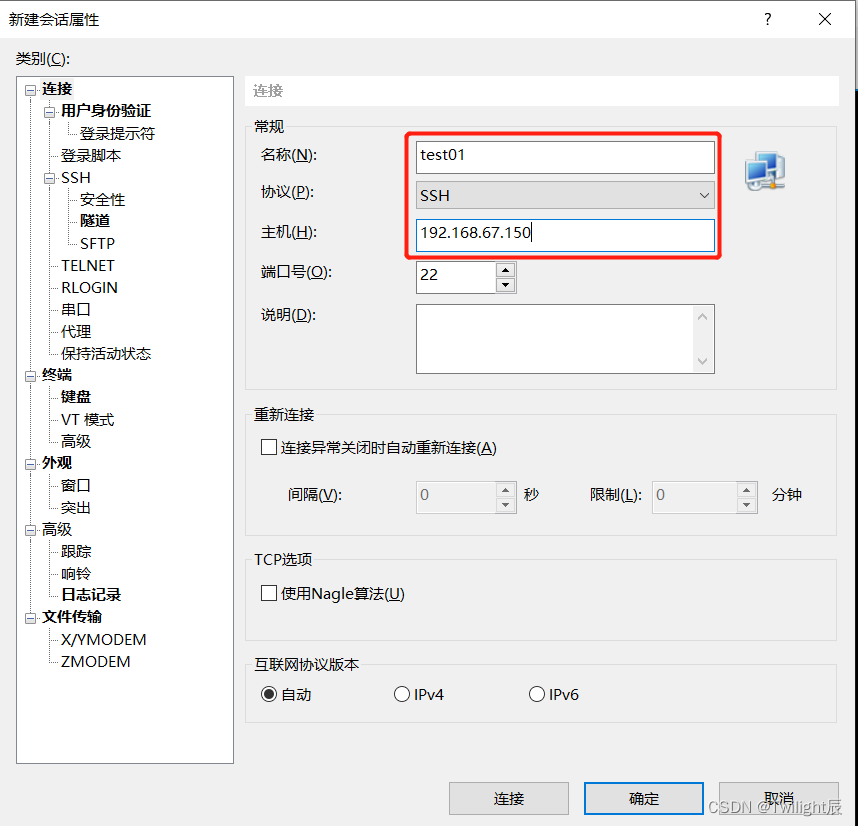Image resolution: width=858 pixels, height=826 pixels.
Task: Collapse the 高级 tree node
Action: click(31, 530)
